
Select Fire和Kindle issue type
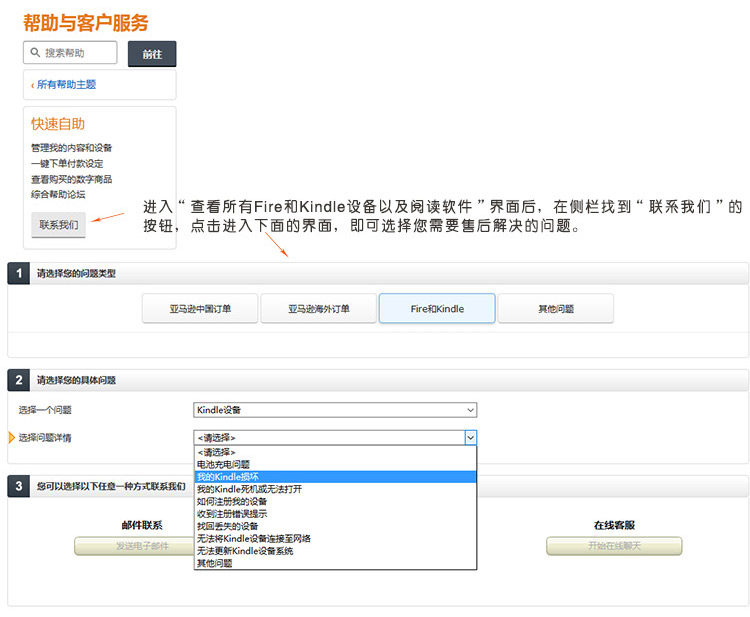point(437,309)
